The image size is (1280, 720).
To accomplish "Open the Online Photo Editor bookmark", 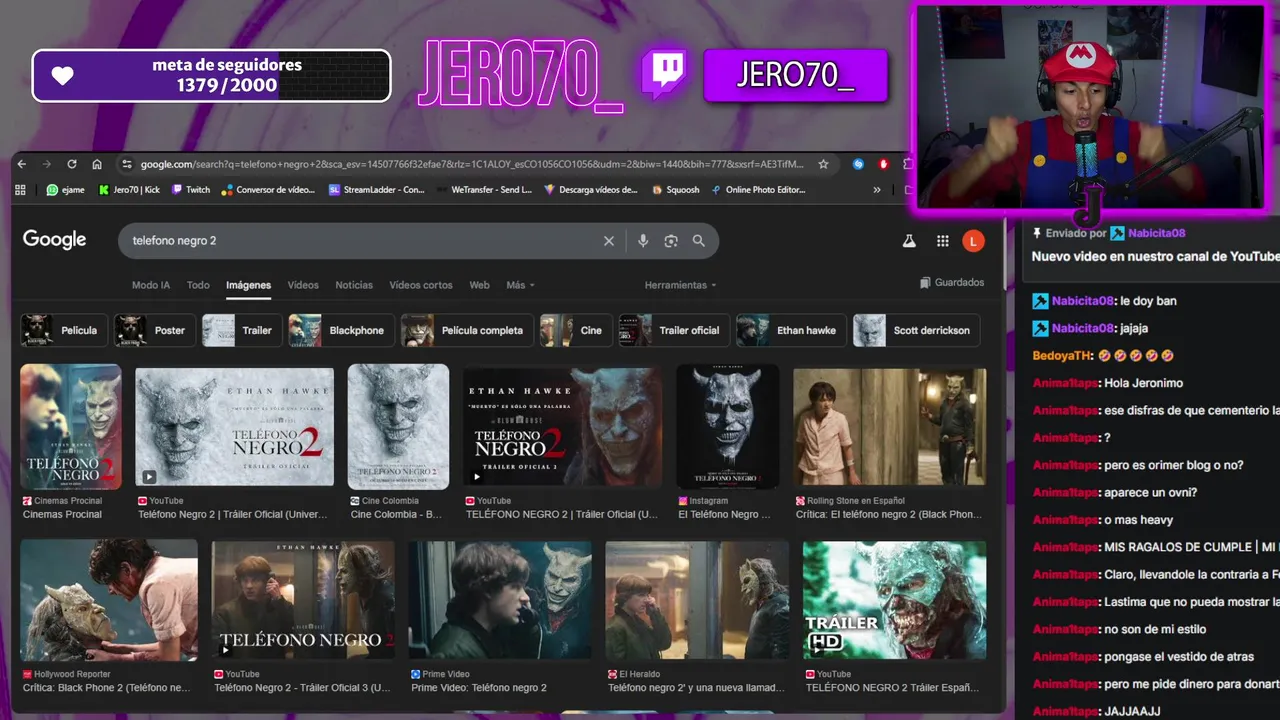I will coord(759,189).
